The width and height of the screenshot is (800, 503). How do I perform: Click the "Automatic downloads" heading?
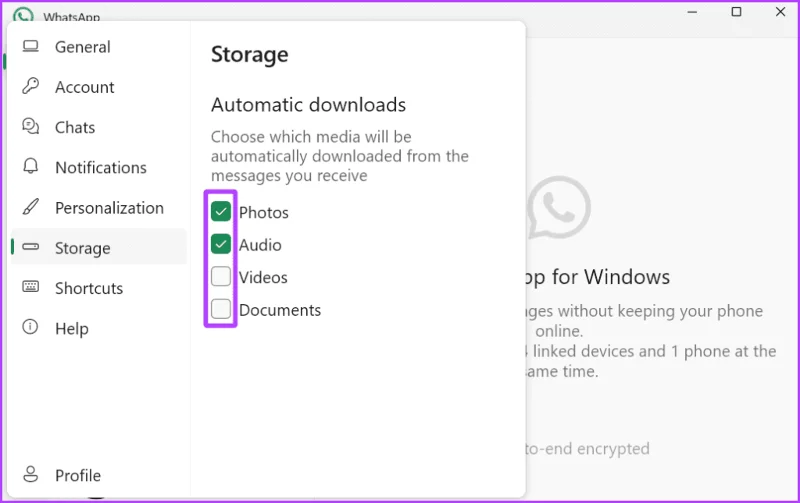click(x=309, y=105)
